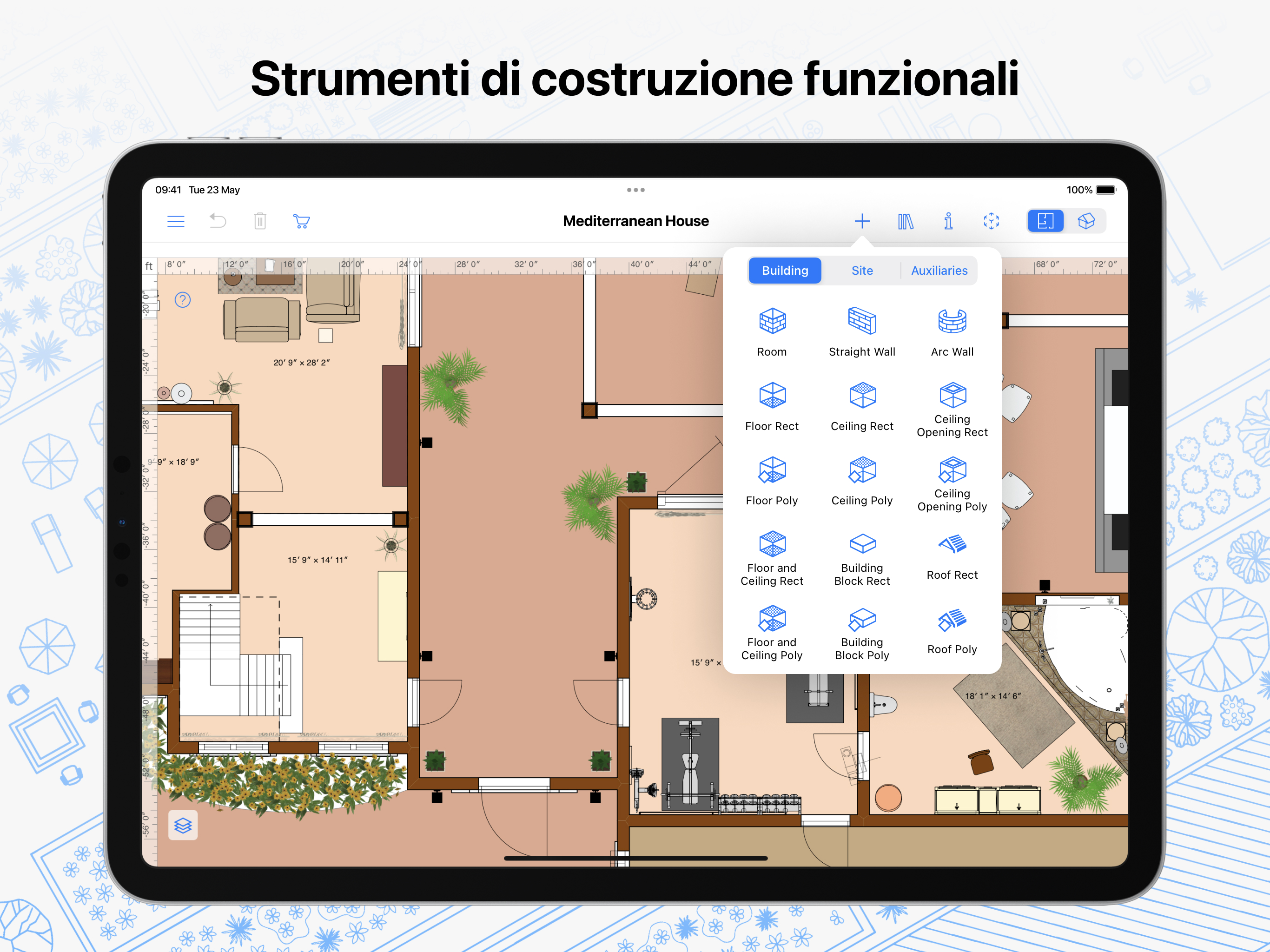Switch to 3D view mode

tap(1086, 221)
